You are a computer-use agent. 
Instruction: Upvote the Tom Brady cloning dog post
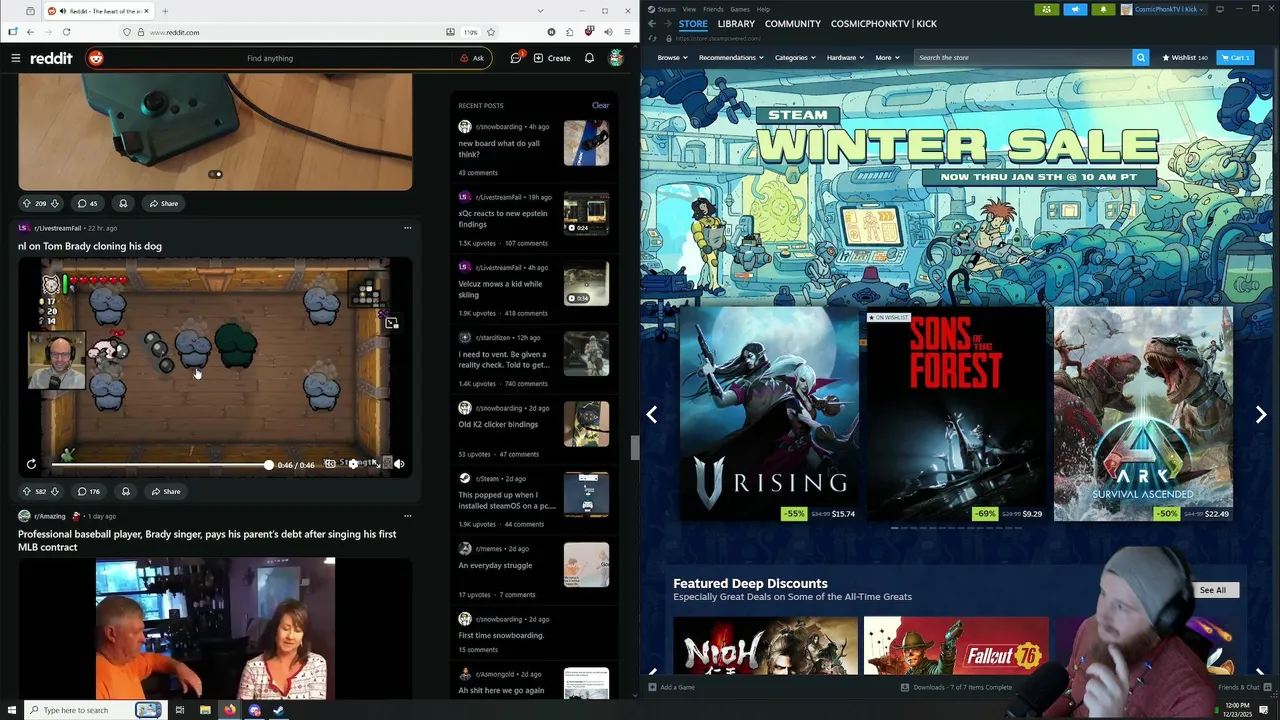[x=27, y=491]
